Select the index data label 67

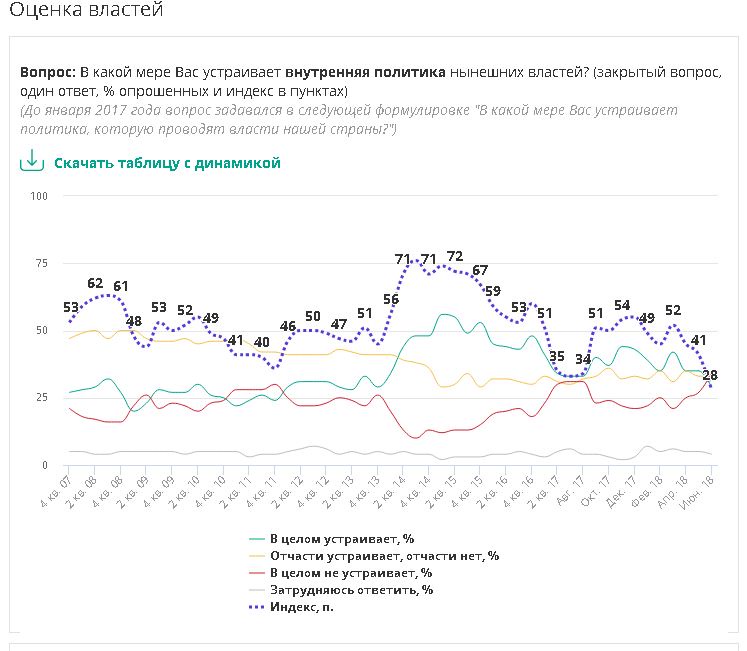pyautogui.click(x=480, y=270)
